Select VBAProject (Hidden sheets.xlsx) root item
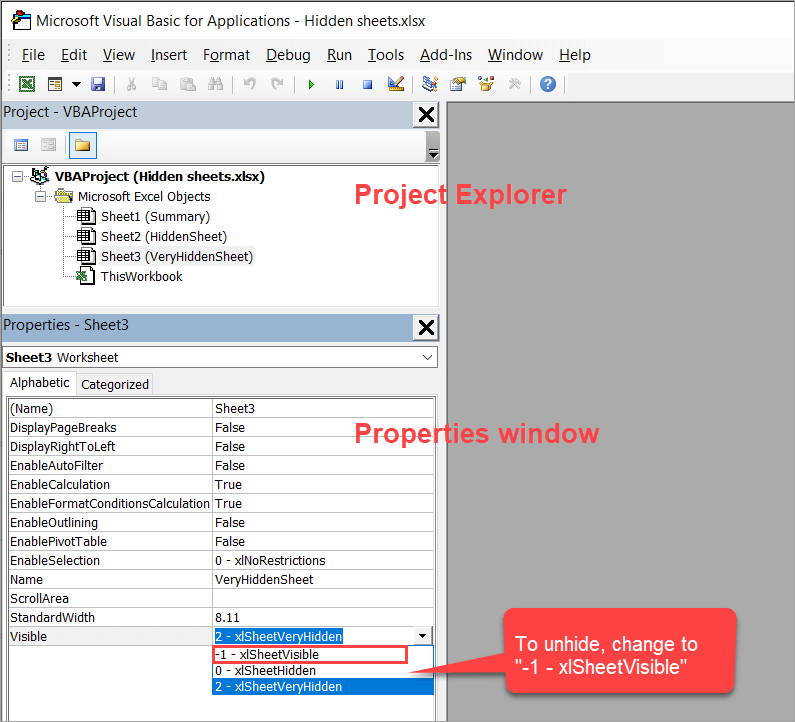795x722 pixels. click(x=160, y=176)
